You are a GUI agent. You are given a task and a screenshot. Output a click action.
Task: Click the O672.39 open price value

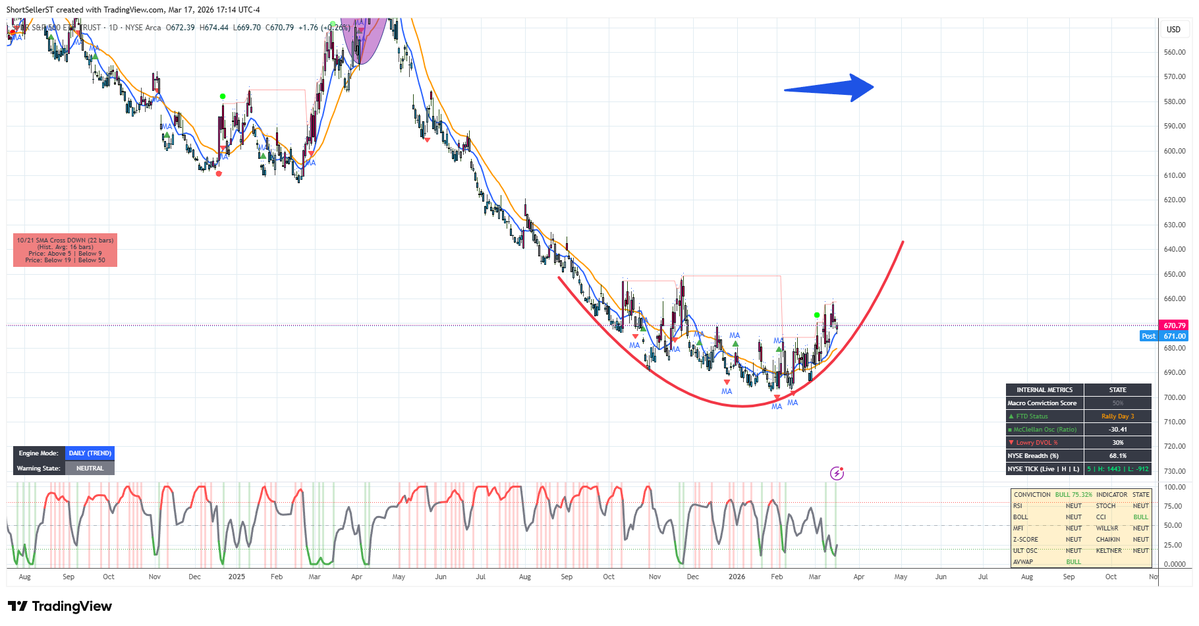point(181,28)
